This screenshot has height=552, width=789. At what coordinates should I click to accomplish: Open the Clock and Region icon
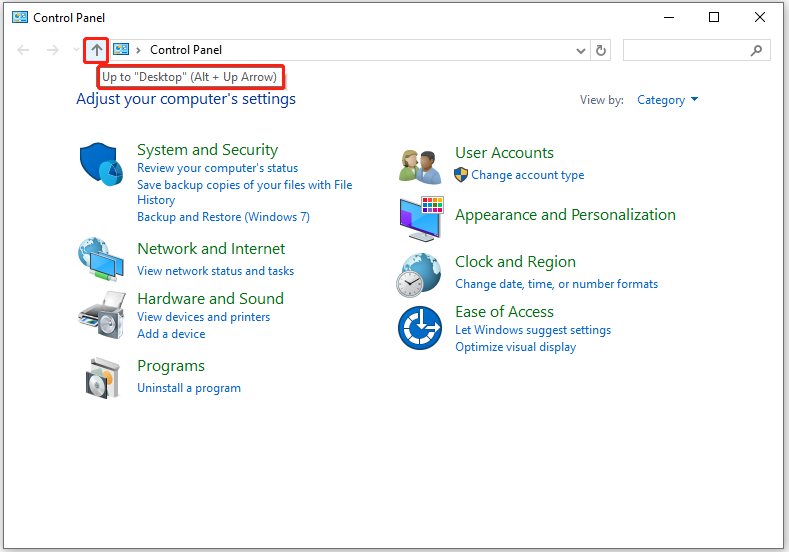419,275
